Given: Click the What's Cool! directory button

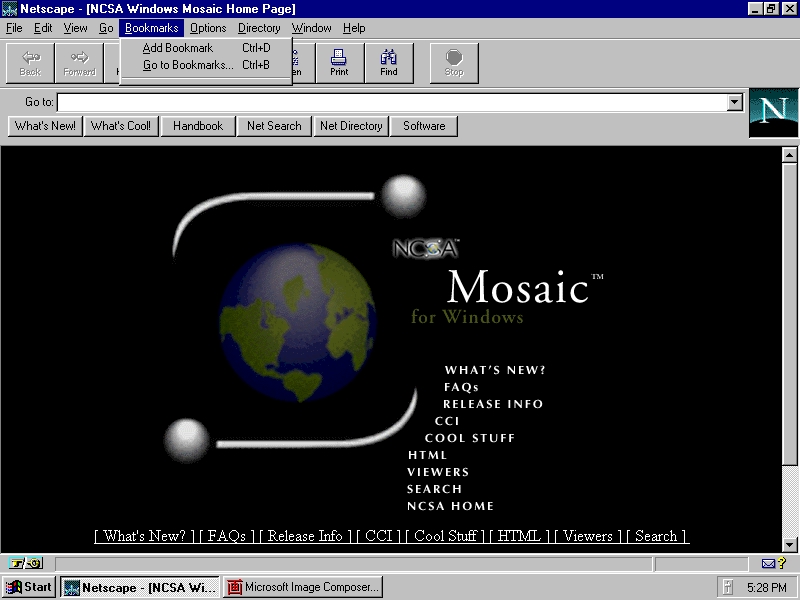Looking at the screenshot, I should coord(121,126).
